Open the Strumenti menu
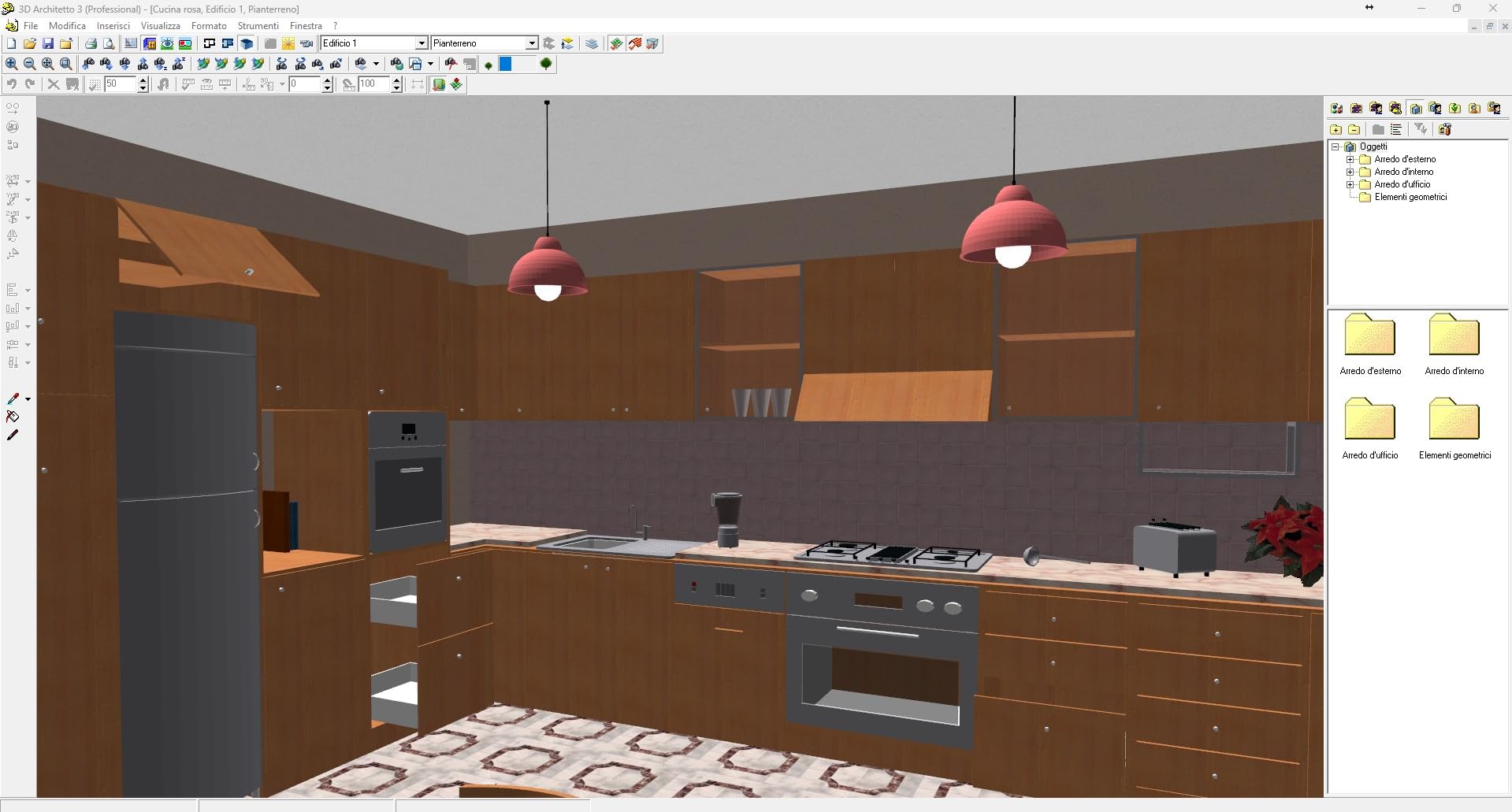 click(x=258, y=26)
